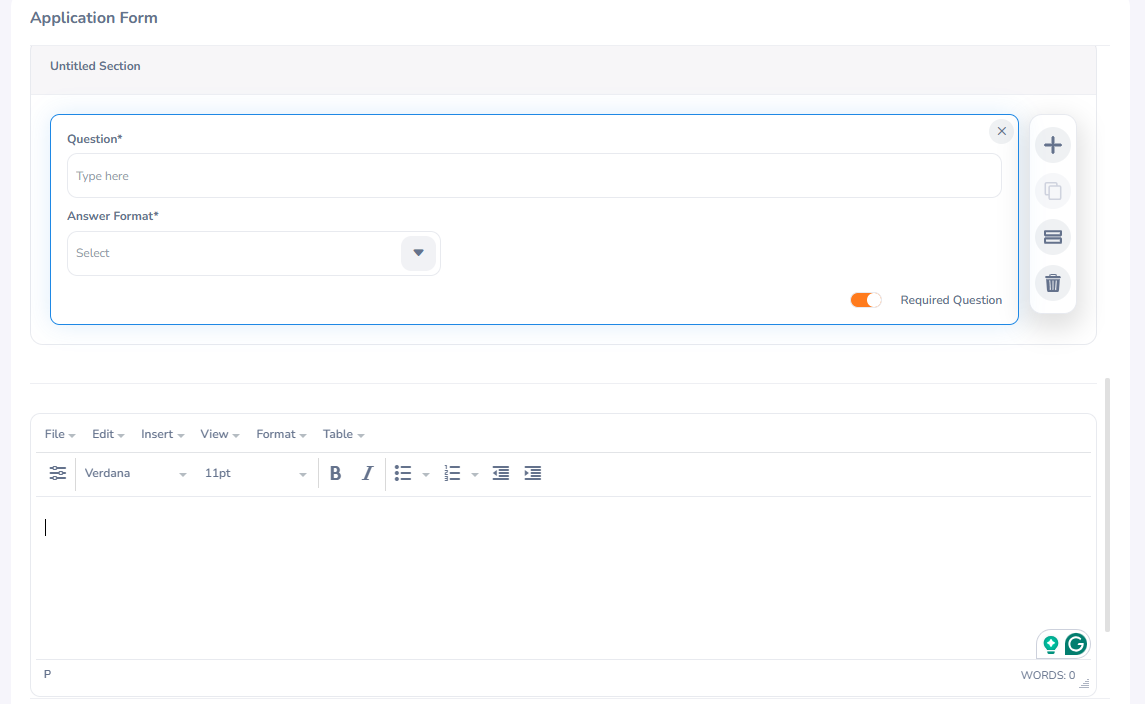Apply italic formatting in editor
1145x704 pixels.
(367, 474)
